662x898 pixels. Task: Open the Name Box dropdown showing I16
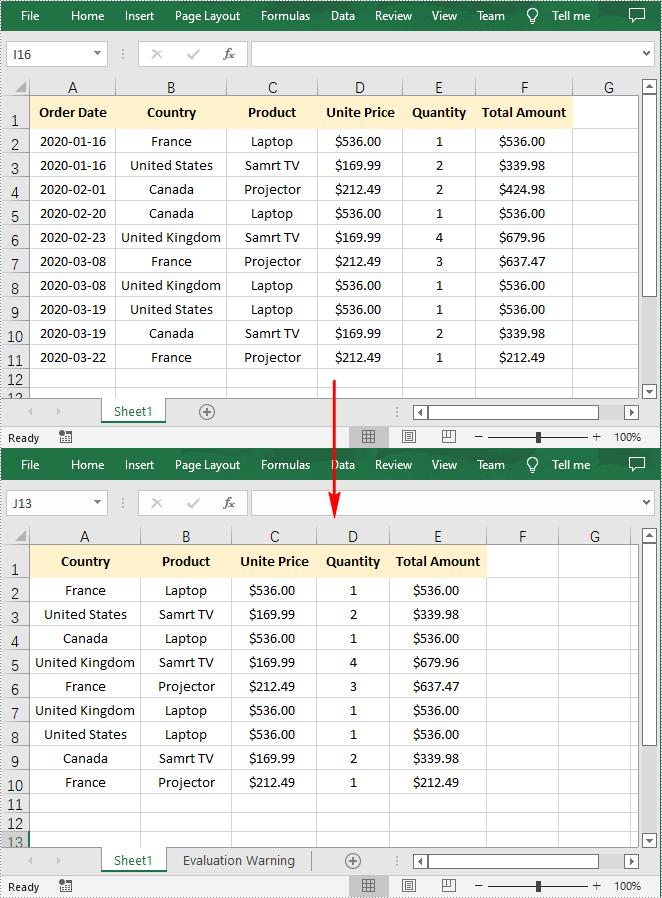(97, 54)
